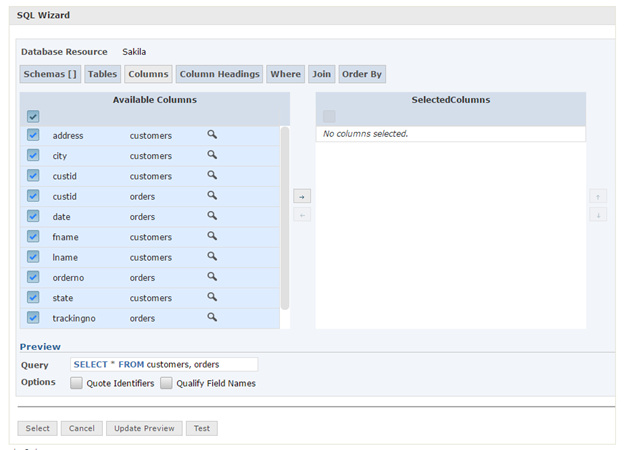624x450 pixels.
Task: Switch to the Columns tab
Action: [148, 74]
